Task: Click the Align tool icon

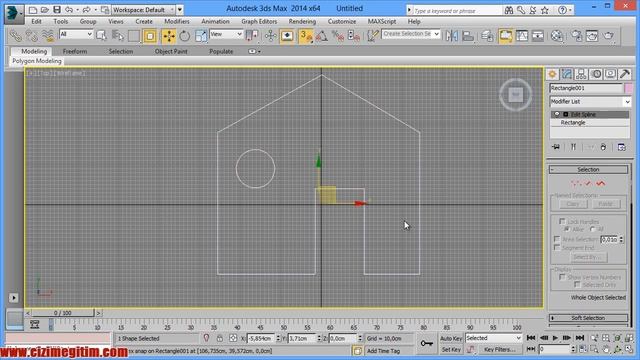Action: click(468, 36)
